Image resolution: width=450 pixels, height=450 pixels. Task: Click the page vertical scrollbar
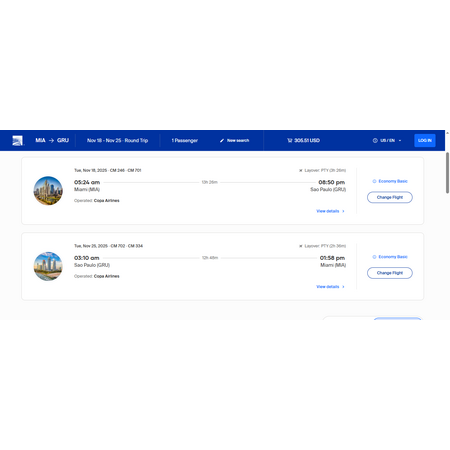[x=447, y=173]
